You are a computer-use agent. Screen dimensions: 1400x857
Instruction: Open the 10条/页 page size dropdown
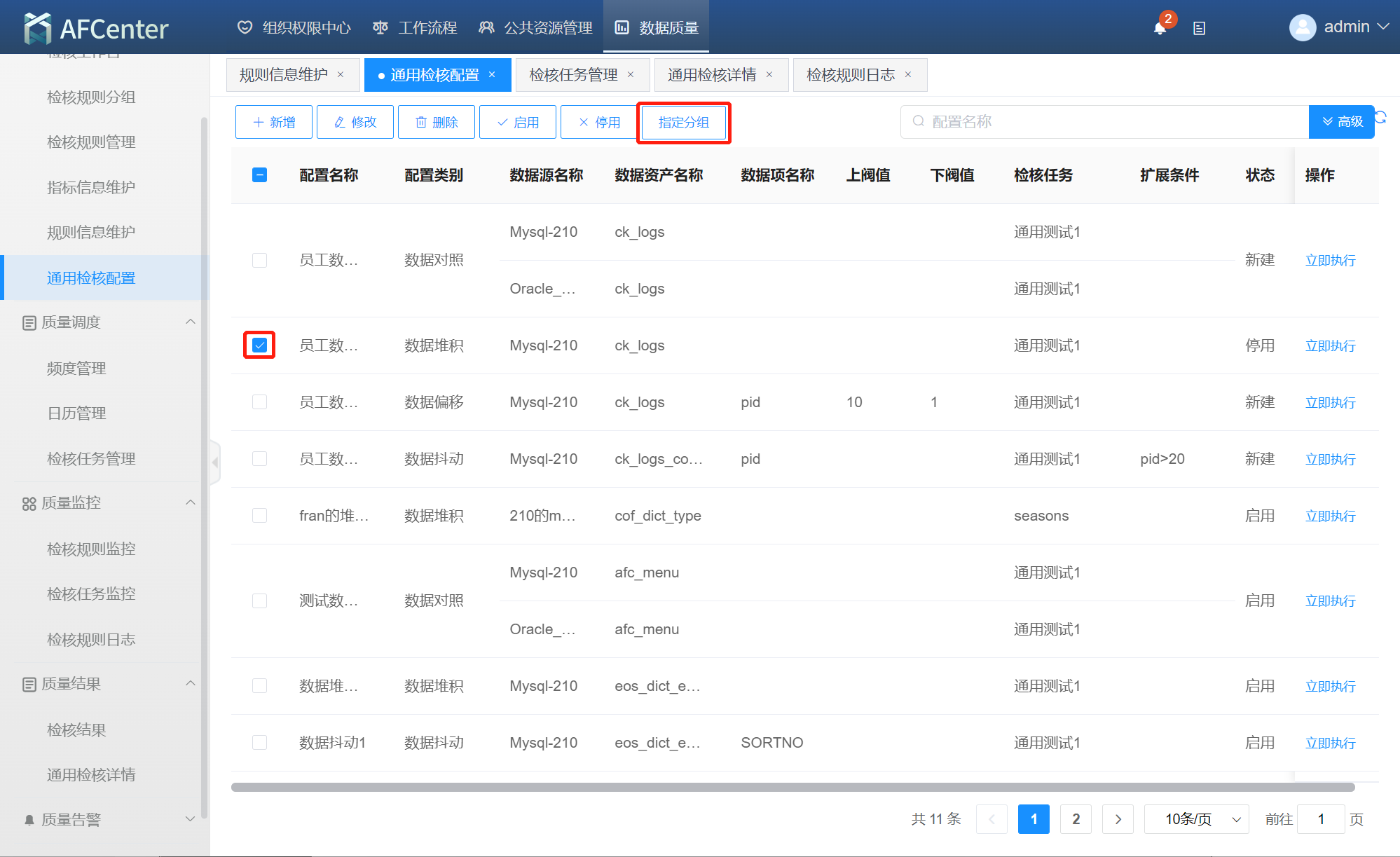pos(1196,819)
